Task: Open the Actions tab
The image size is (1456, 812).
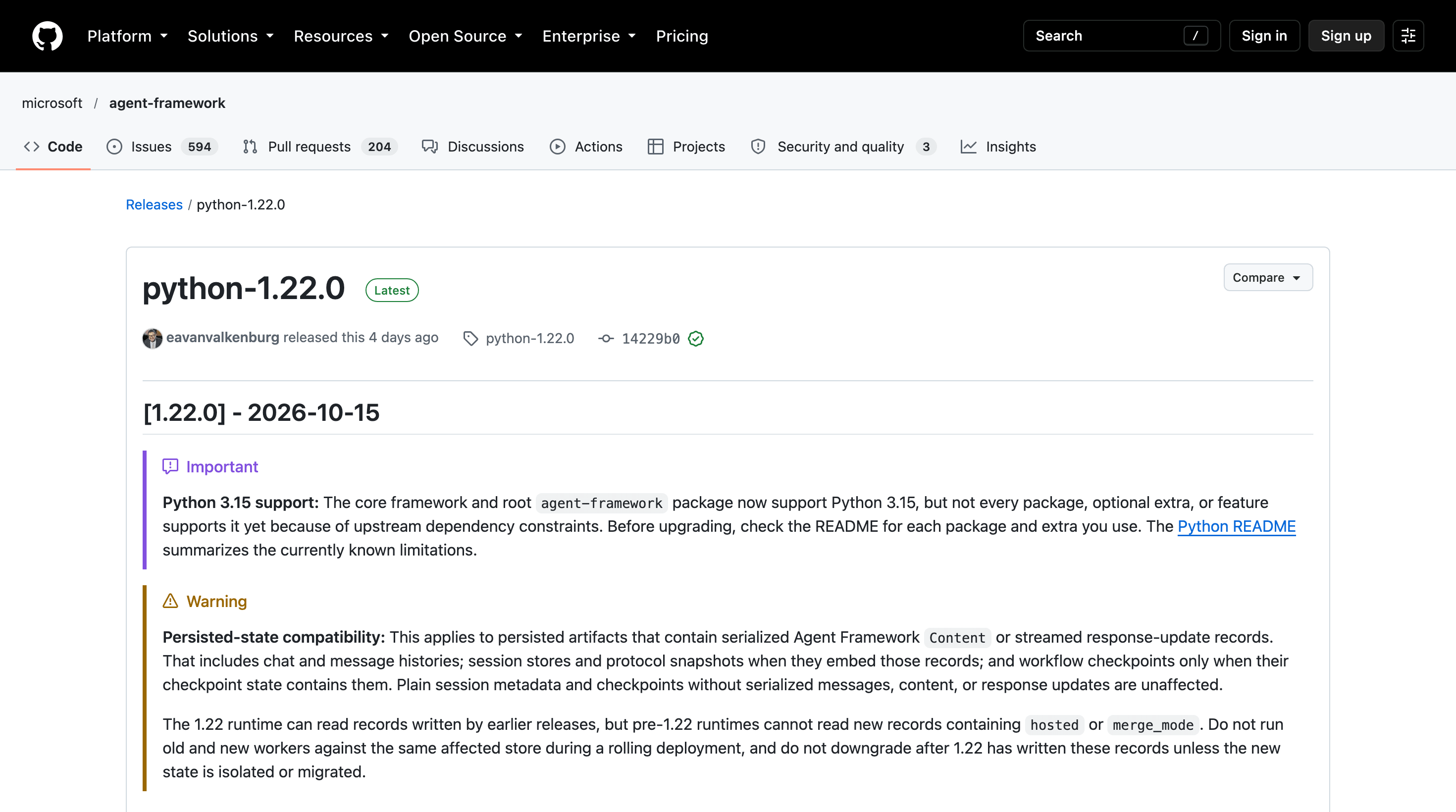Action: pyautogui.click(x=585, y=147)
